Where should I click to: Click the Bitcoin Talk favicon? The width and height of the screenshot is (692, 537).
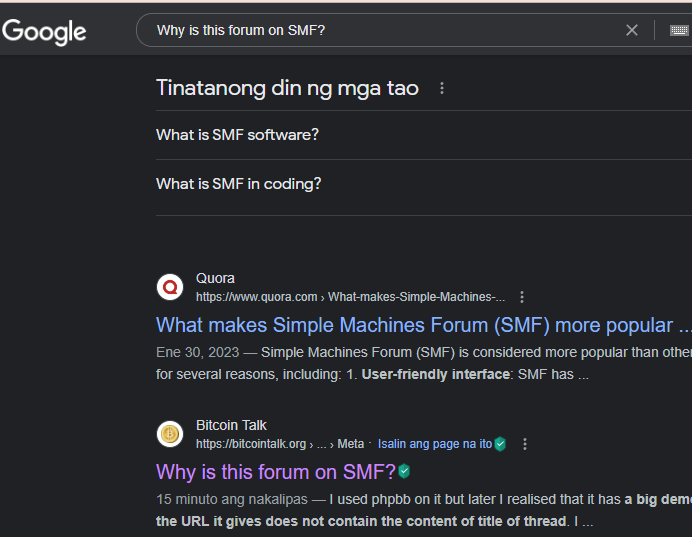coord(170,434)
